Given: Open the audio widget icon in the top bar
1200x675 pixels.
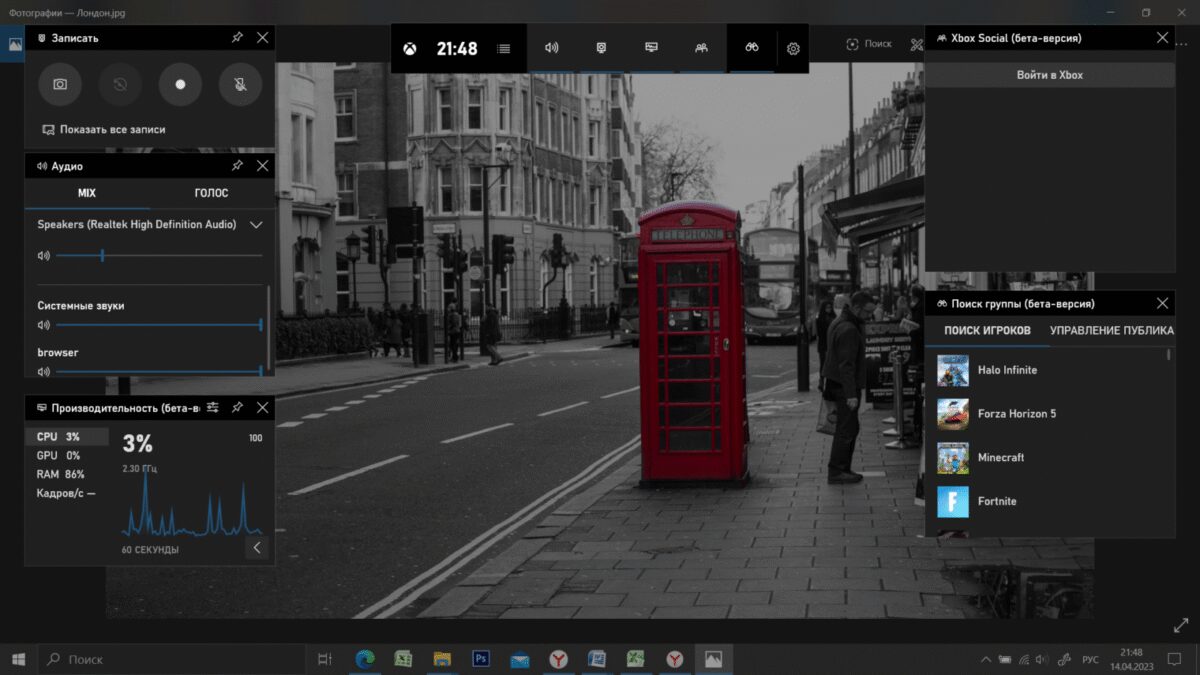Looking at the screenshot, I should click(x=551, y=48).
